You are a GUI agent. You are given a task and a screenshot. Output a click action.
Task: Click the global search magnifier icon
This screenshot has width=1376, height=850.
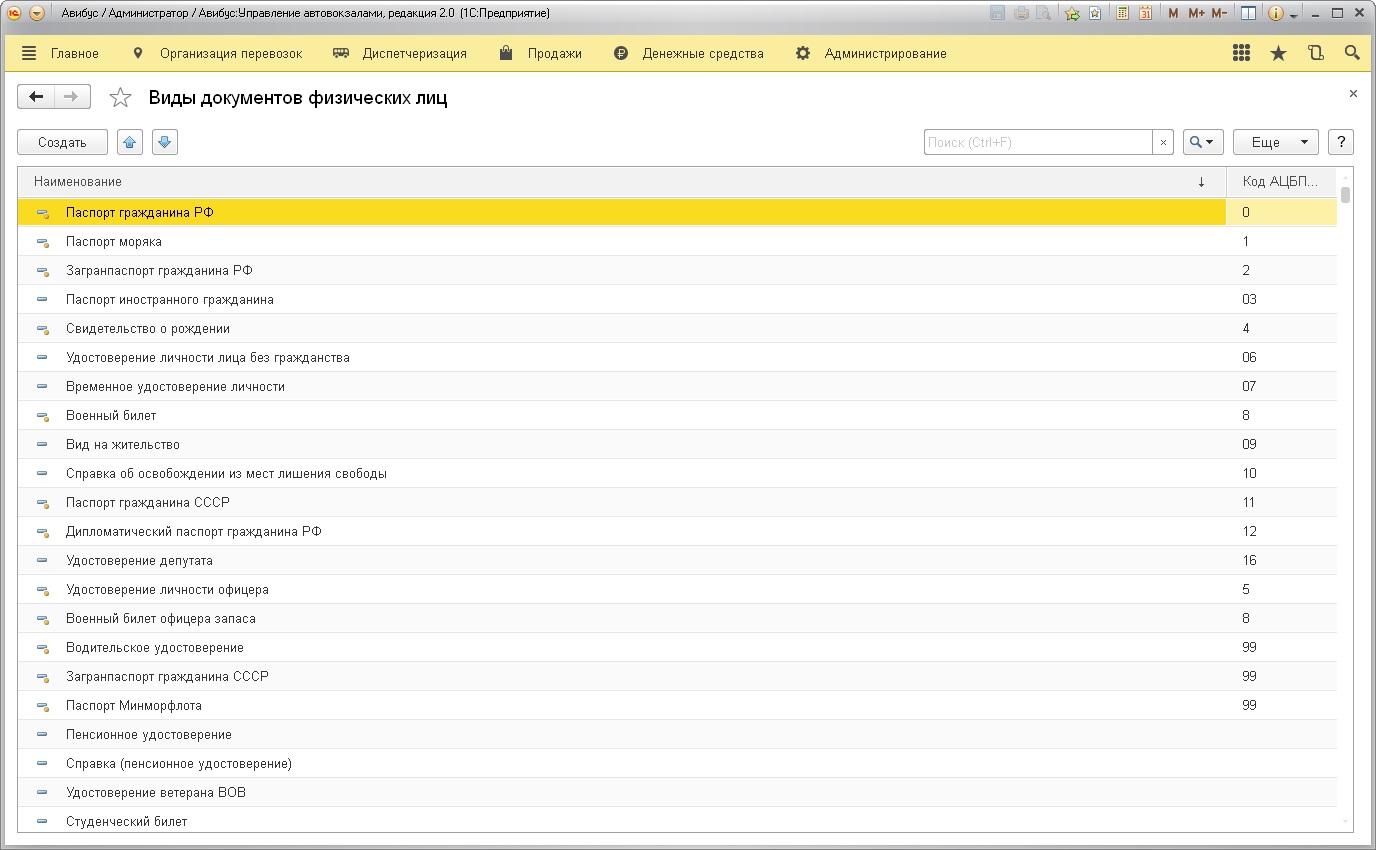1352,54
